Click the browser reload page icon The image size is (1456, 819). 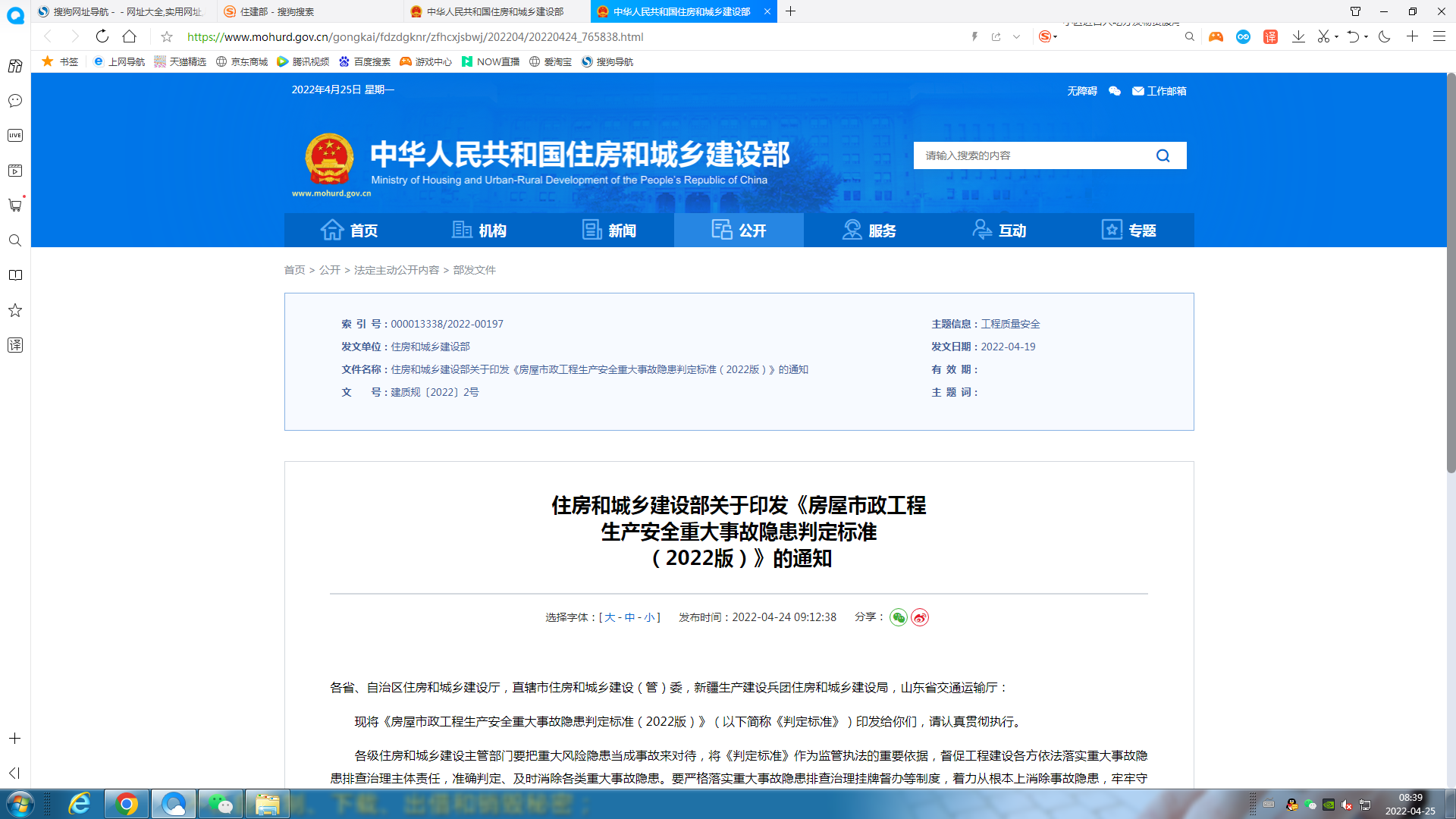(x=102, y=36)
